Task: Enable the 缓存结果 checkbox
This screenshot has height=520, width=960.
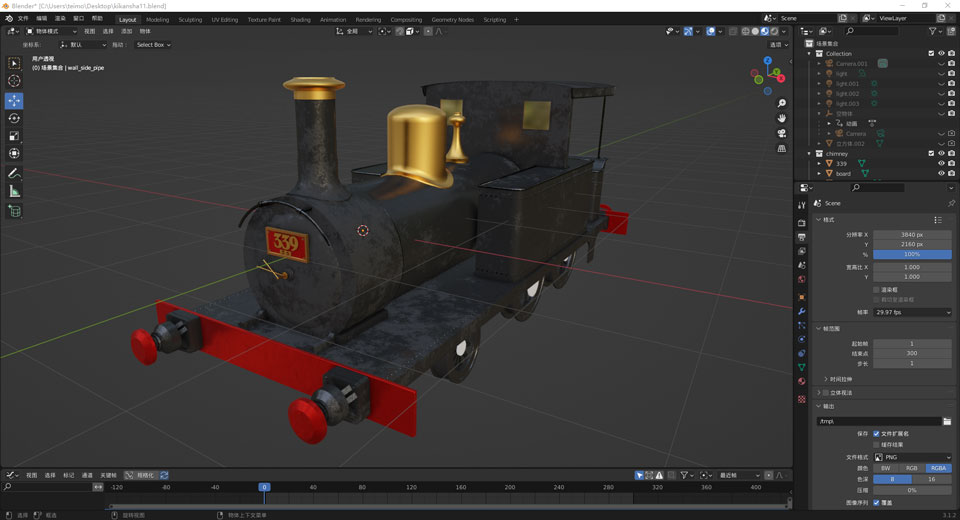Action: pyautogui.click(x=877, y=444)
